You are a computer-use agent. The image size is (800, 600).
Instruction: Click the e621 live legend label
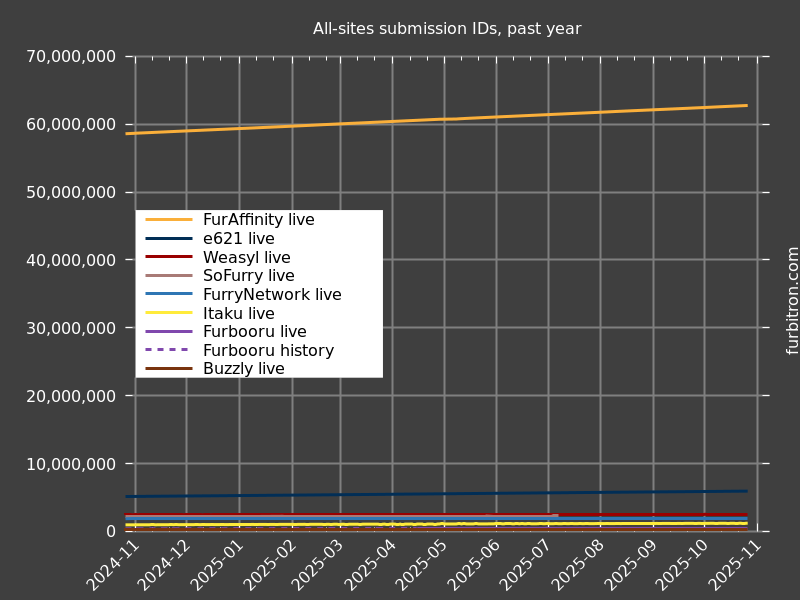[238, 239]
